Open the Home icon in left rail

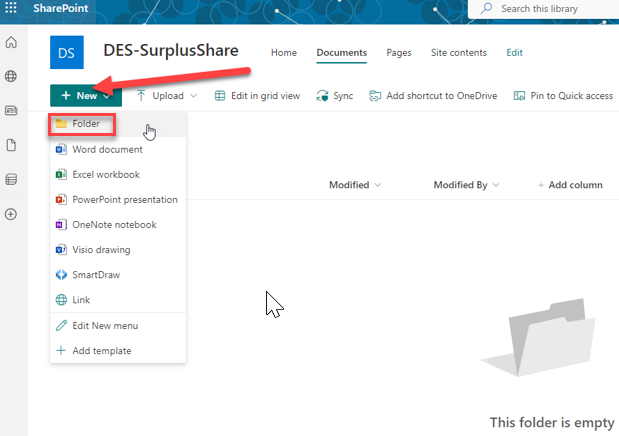pos(11,42)
